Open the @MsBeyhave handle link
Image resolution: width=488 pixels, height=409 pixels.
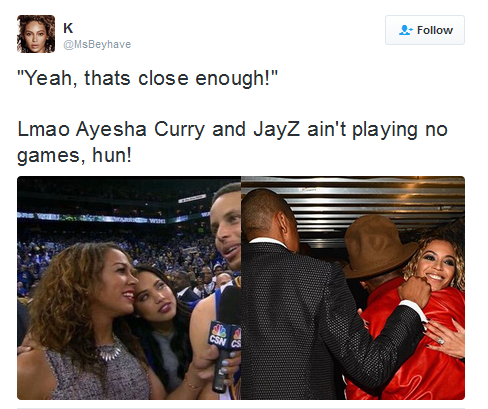point(97,44)
